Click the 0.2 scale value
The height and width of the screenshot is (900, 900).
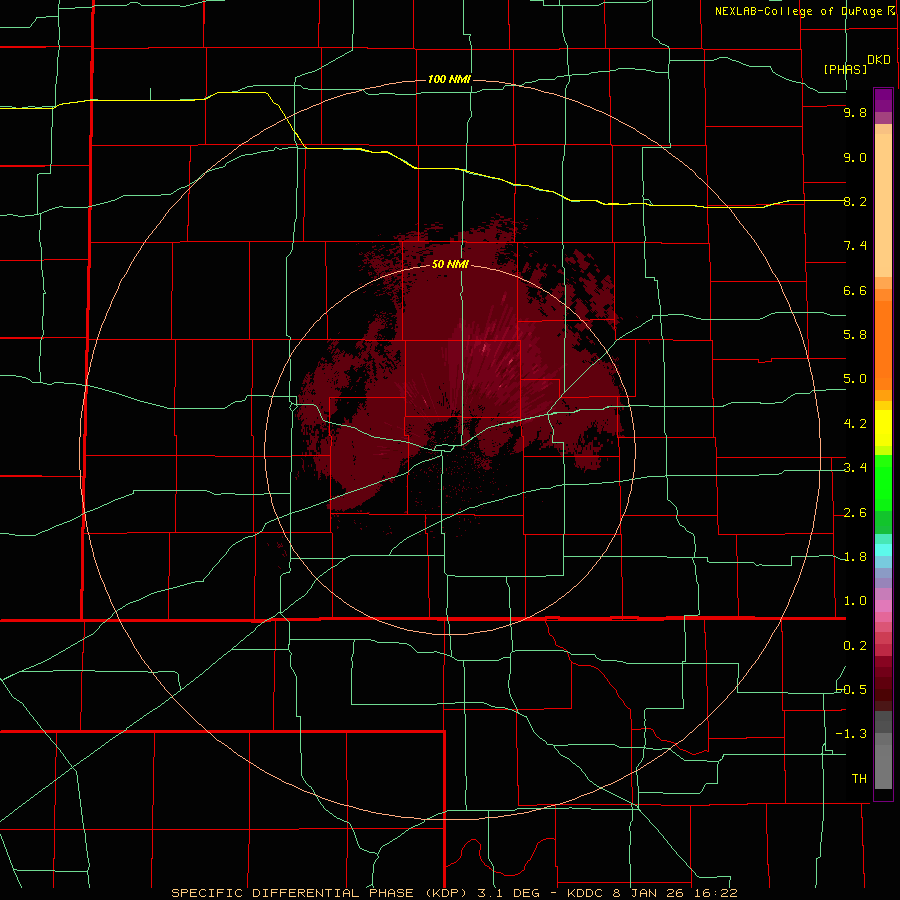pos(855,646)
